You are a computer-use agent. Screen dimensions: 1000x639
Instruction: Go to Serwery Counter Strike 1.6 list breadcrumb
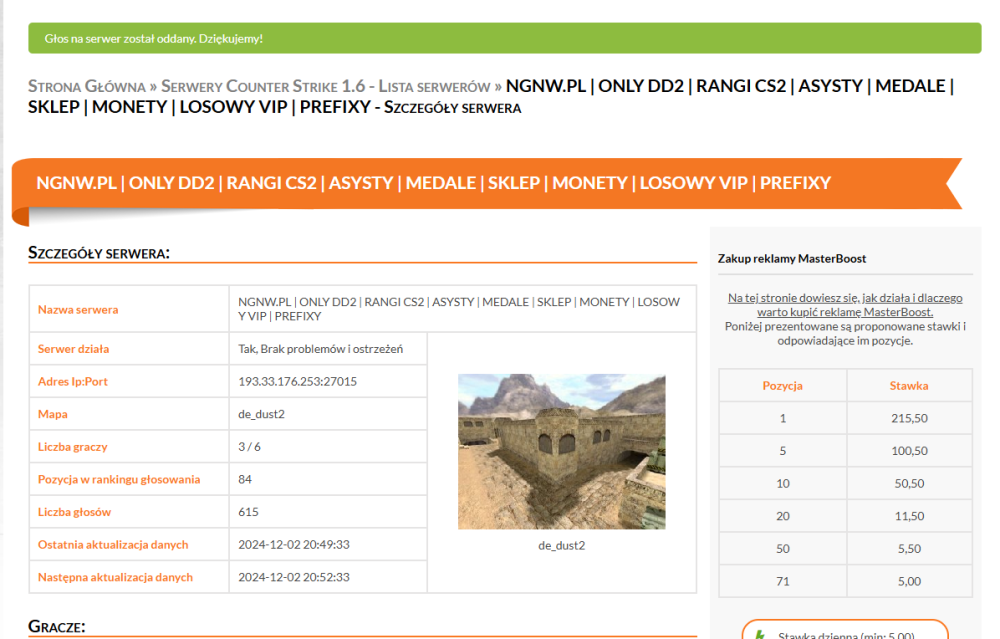coord(325,86)
